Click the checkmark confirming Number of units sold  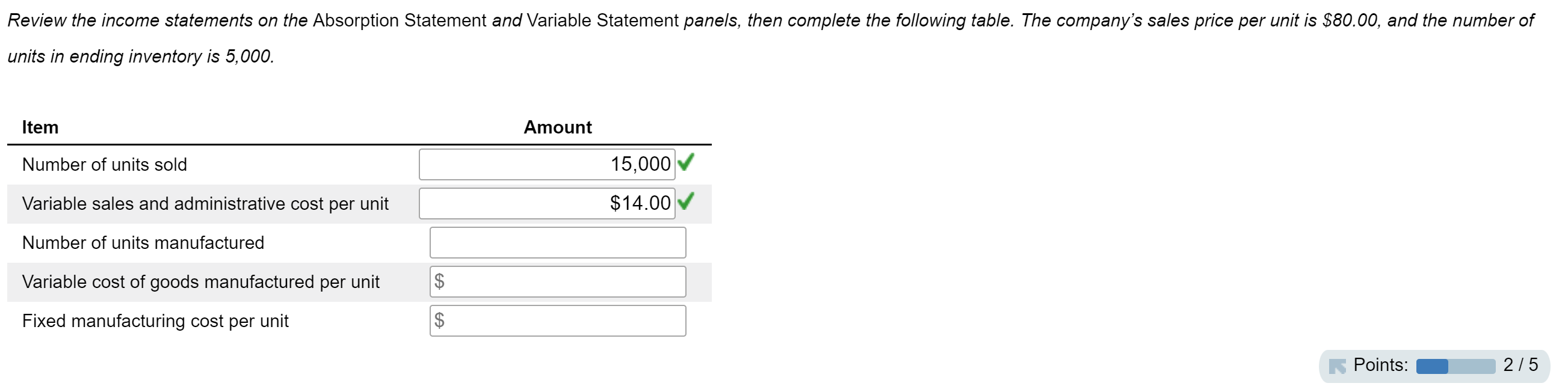click(687, 163)
